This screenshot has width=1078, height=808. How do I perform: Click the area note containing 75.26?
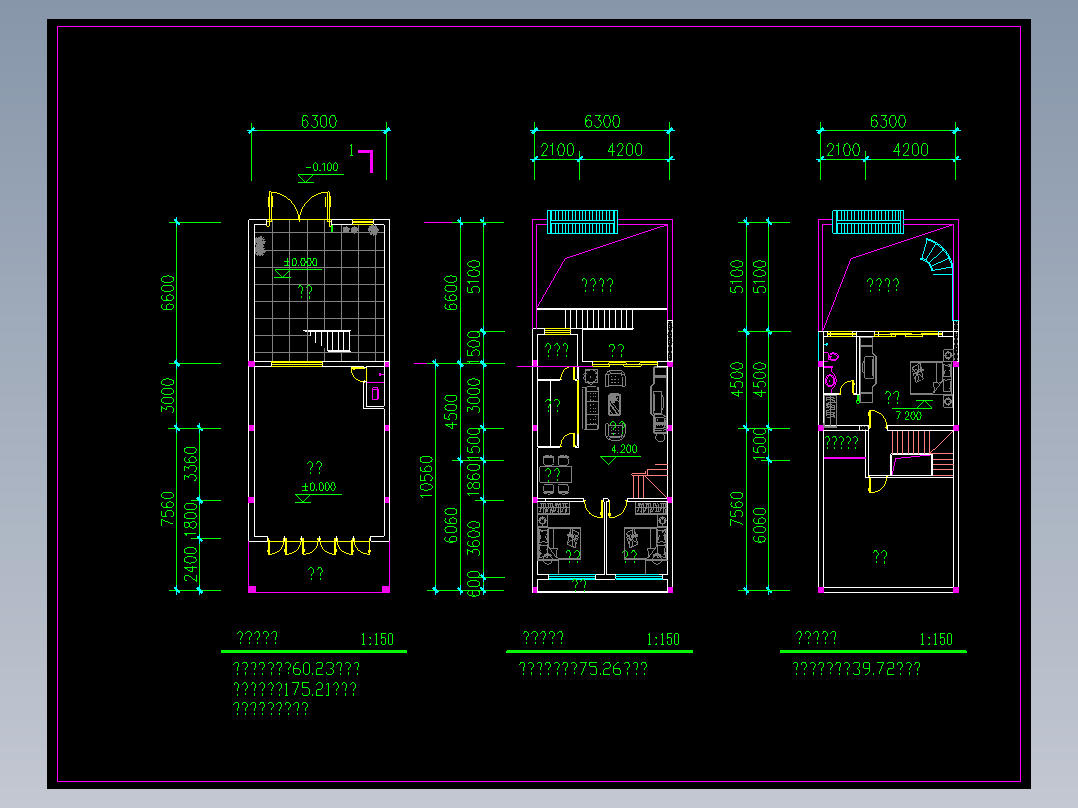pos(583,668)
